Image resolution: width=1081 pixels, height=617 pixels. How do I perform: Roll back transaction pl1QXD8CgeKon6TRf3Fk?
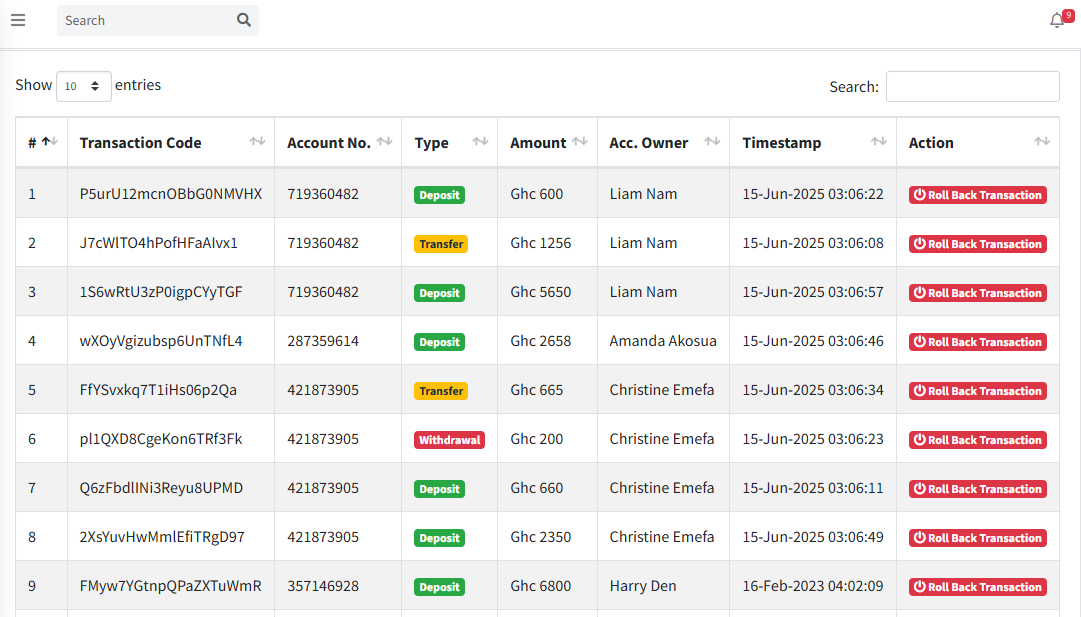point(978,440)
